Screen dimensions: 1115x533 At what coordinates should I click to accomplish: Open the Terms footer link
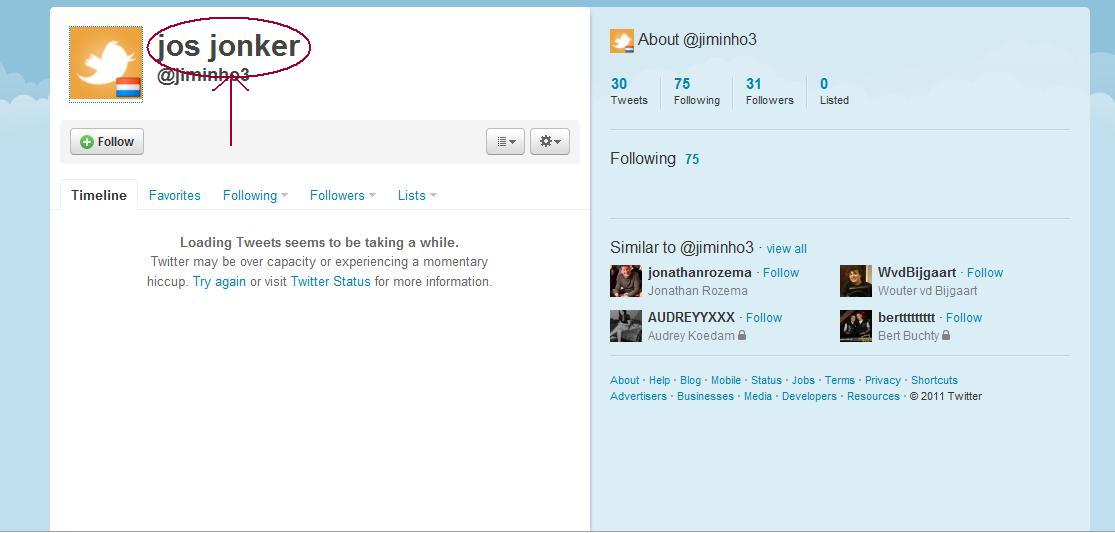[840, 380]
